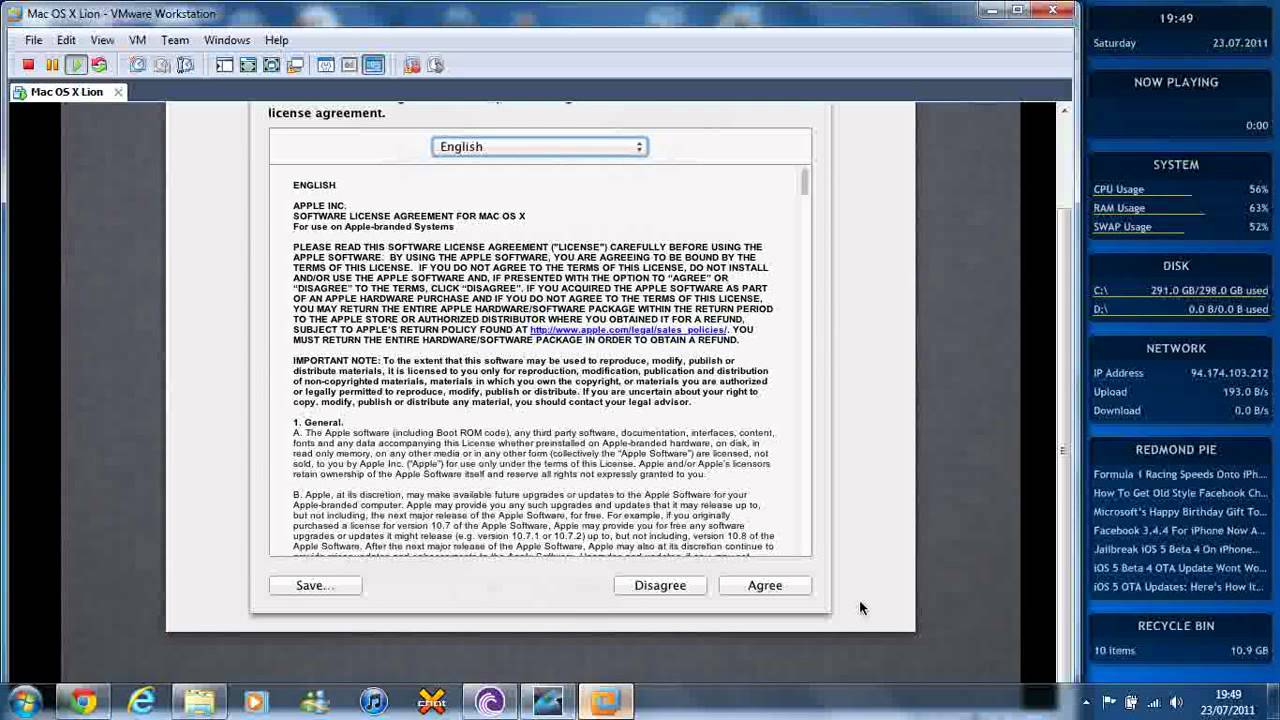1280x720 pixels.
Task: Open the taskbar icon next to BitTorrent
Action: click(547, 702)
